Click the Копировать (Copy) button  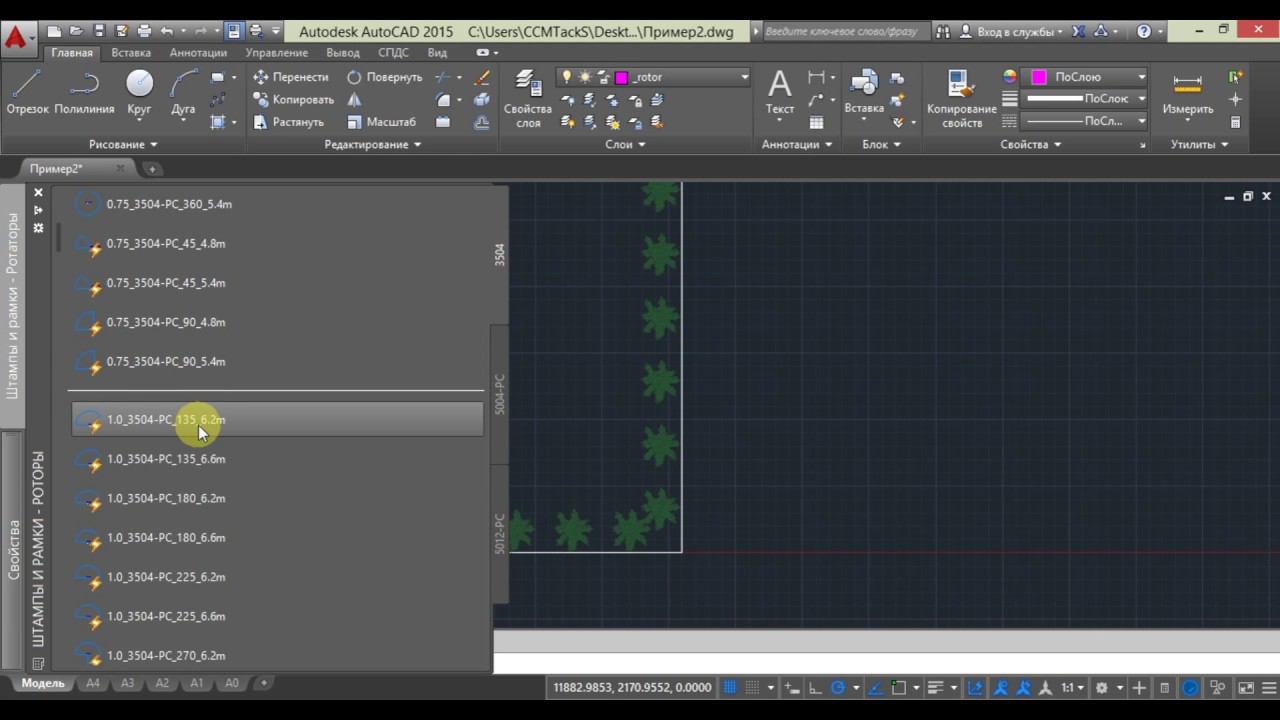[x=292, y=99]
